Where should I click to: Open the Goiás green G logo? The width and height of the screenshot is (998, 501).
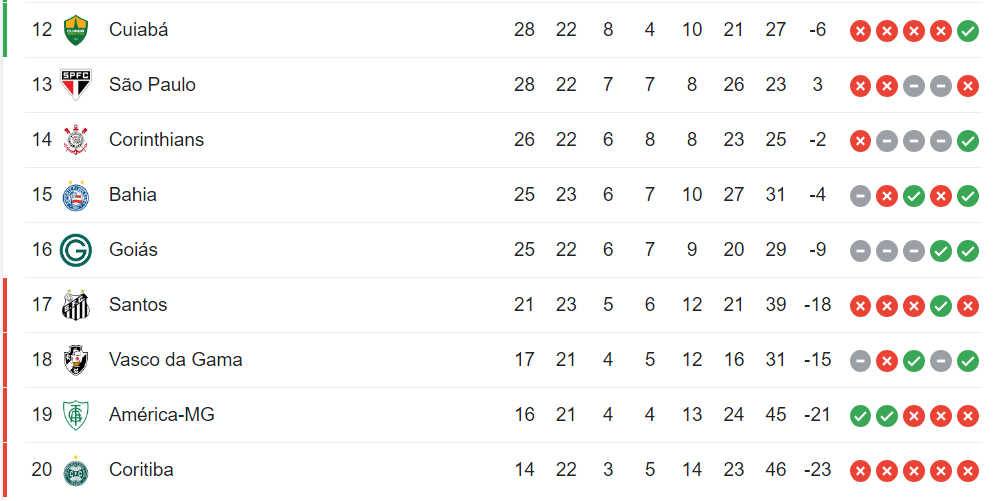click(75, 250)
